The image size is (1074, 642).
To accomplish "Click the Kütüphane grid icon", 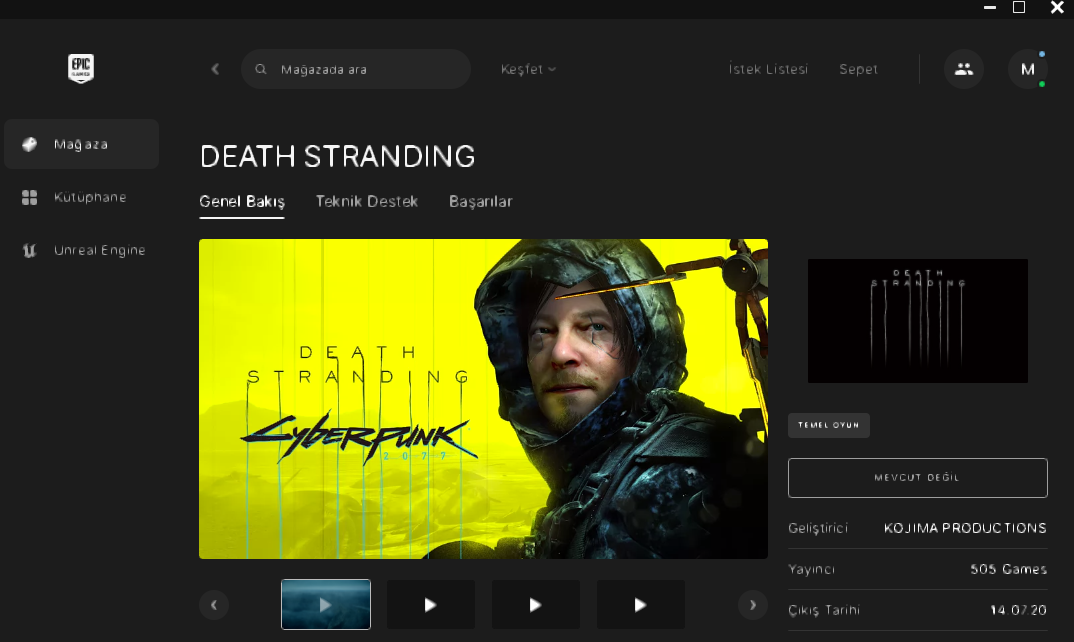I will click(x=29, y=197).
